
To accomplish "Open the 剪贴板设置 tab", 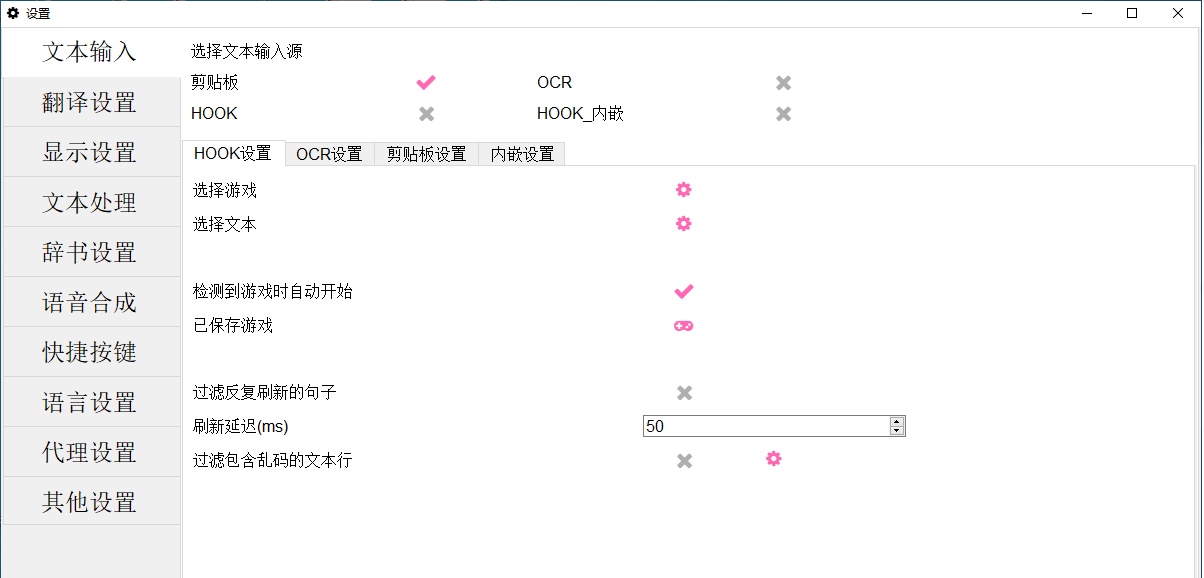I will tap(424, 153).
